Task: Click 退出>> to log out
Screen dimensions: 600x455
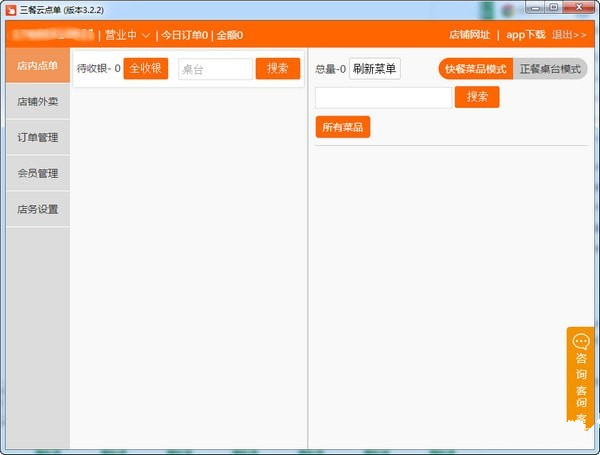Action: [569, 35]
